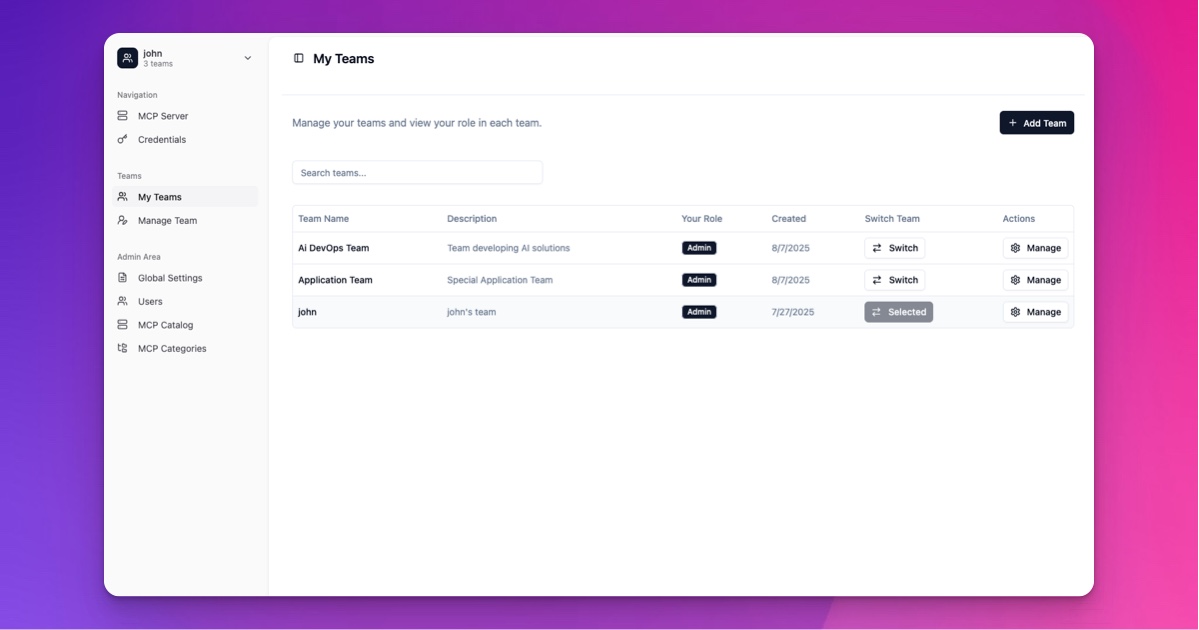Click gear icon in Ai DevOps Team row

[x=1015, y=248]
